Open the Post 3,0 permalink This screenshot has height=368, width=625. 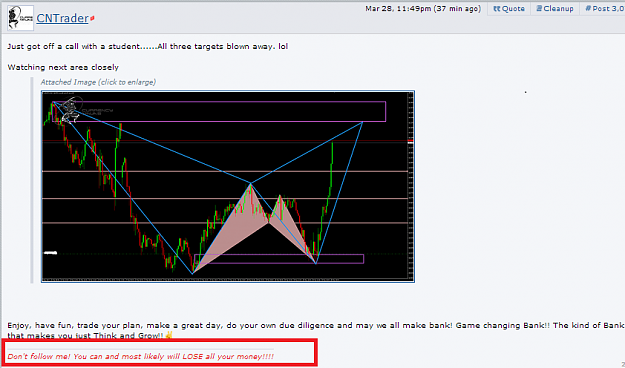pos(605,8)
